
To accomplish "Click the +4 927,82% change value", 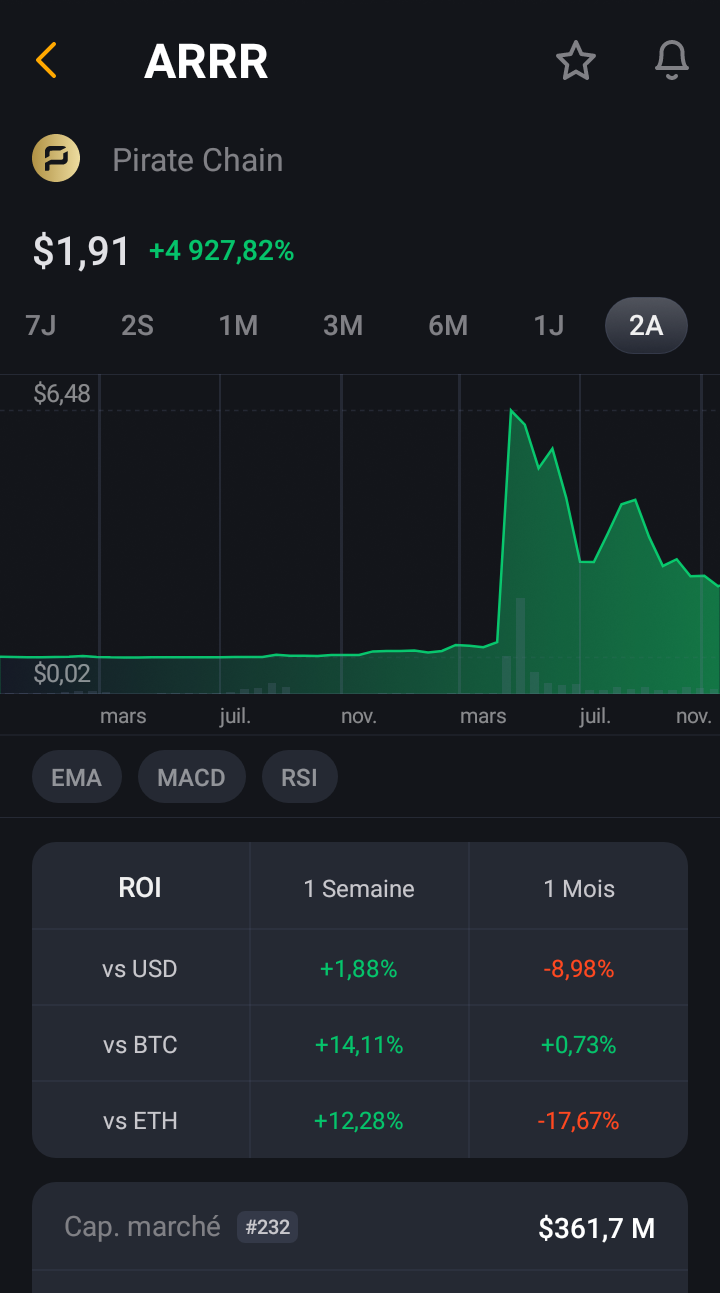I will pos(221,251).
